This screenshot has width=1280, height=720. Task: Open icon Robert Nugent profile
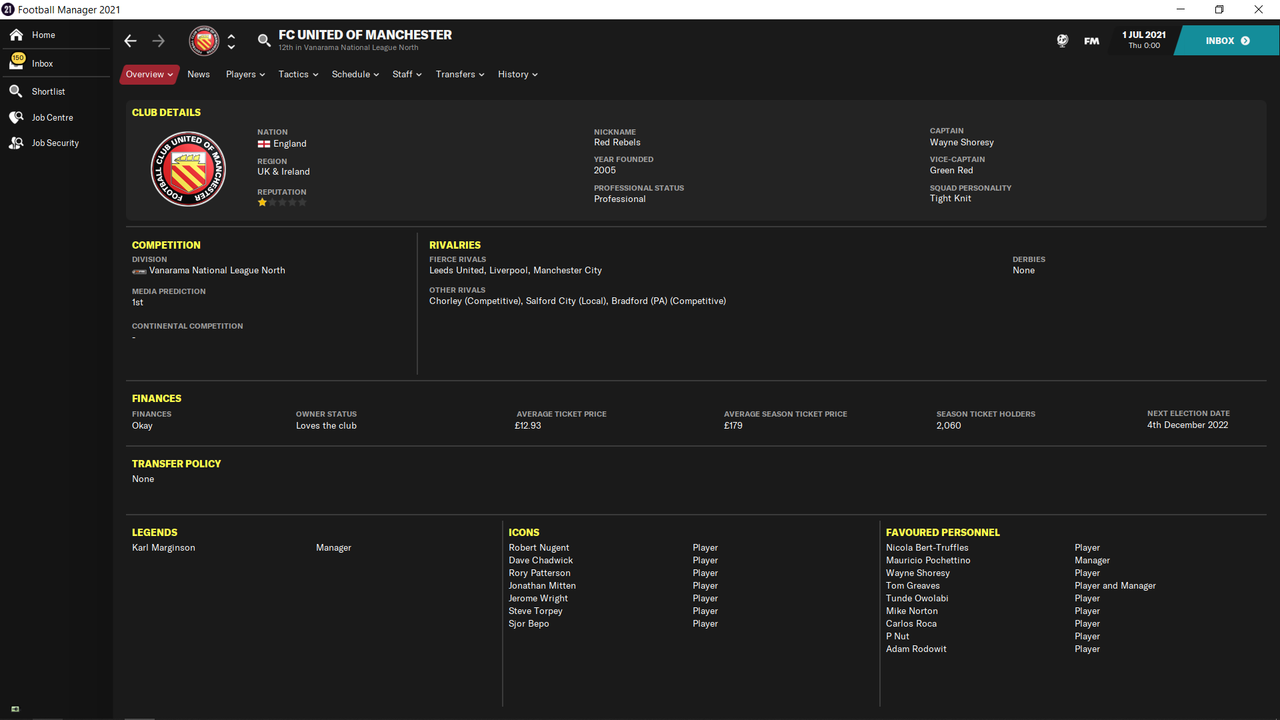538,548
